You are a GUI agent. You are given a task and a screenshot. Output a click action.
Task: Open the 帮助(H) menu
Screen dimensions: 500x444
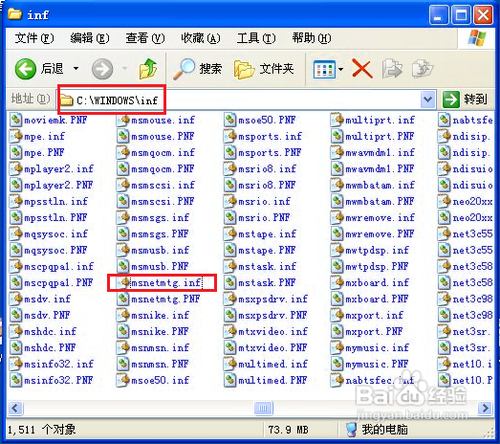[x=311, y=38]
